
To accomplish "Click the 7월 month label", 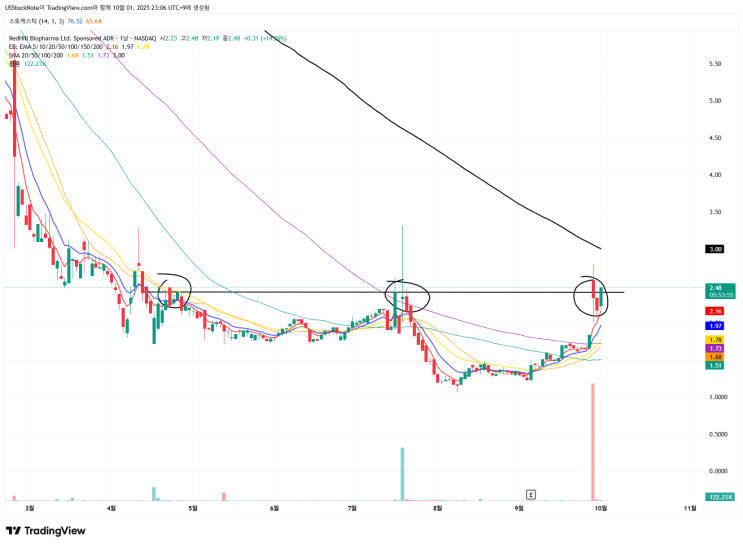I will coord(352,508).
